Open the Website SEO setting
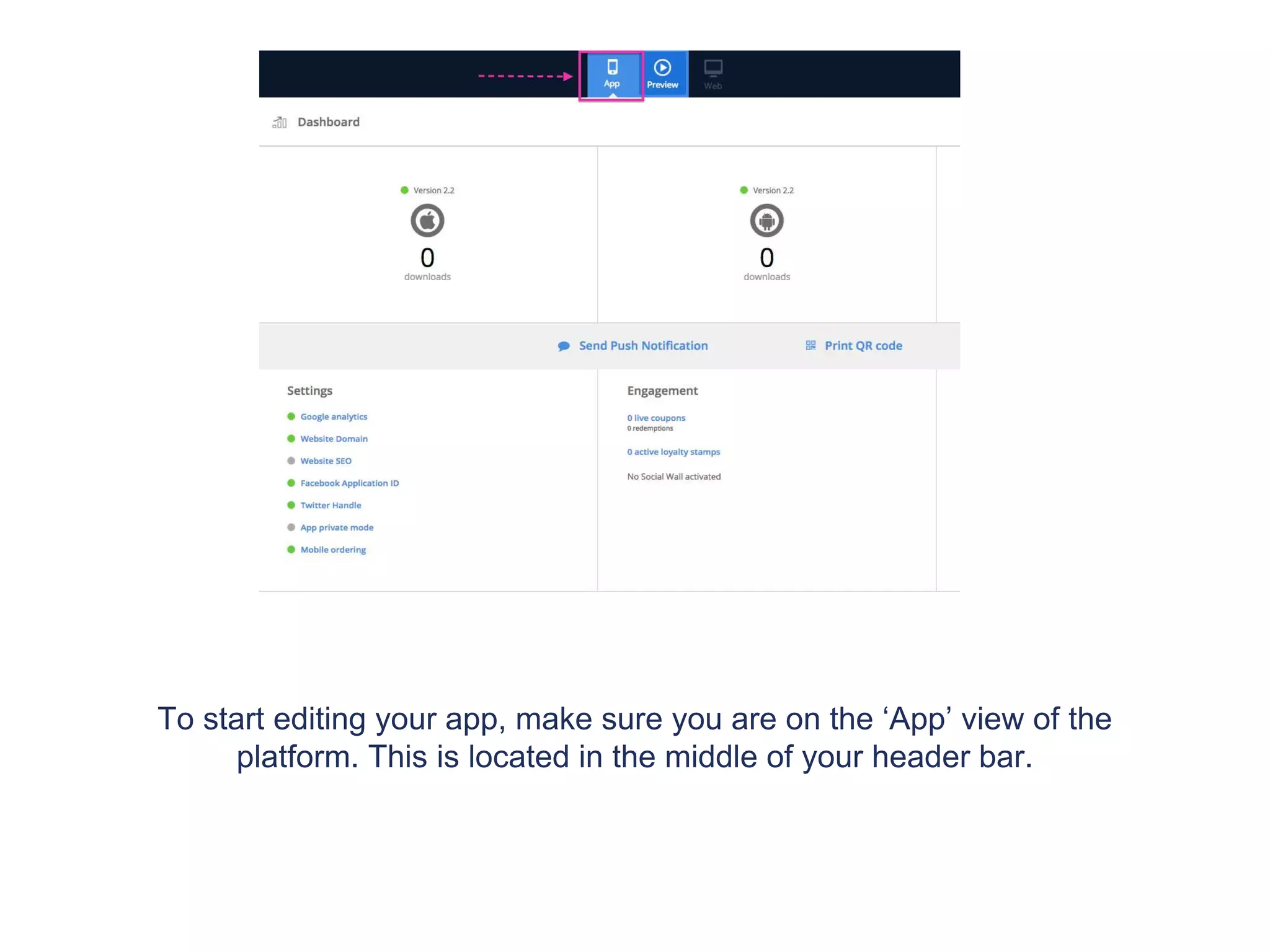The width and height of the screenshot is (1270, 952). [x=326, y=461]
